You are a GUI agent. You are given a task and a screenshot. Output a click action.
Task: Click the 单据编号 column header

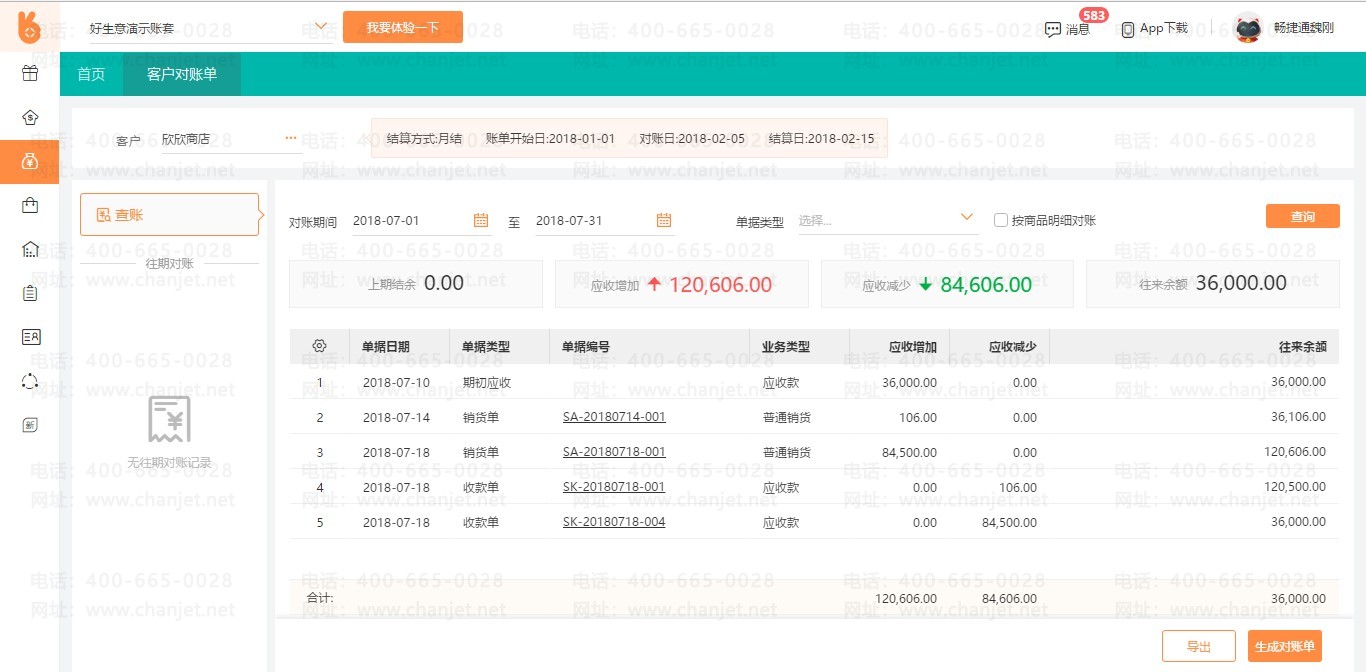click(x=586, y=347)
